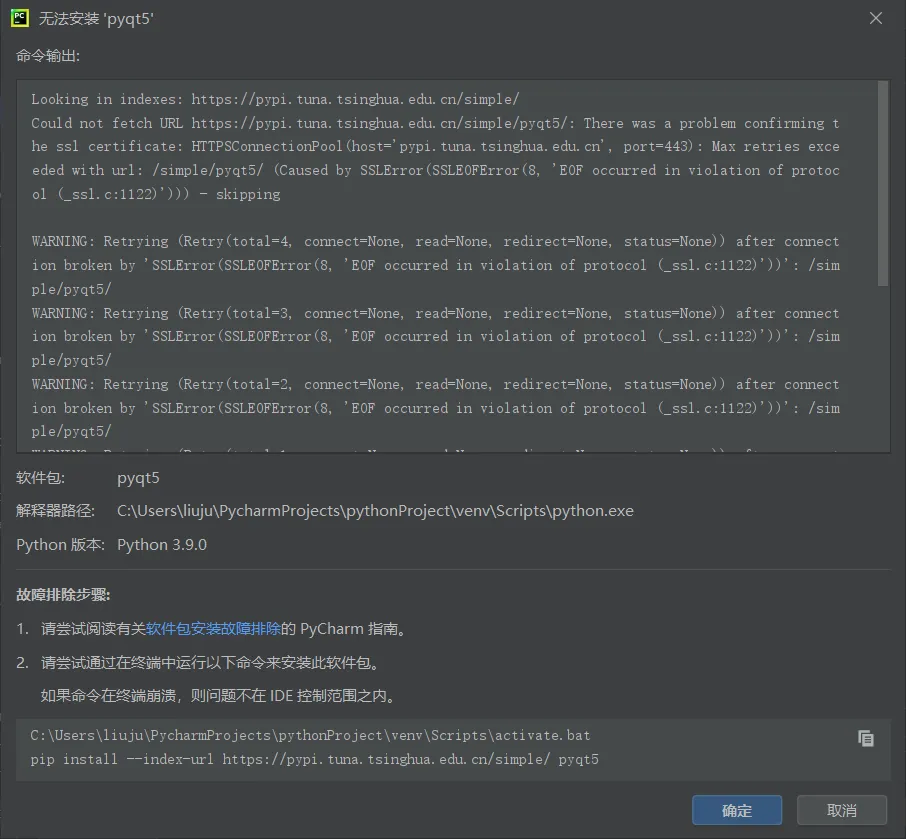Click the 命令输出 label
The width and height of the screenshot is (906, 839).
48,56
